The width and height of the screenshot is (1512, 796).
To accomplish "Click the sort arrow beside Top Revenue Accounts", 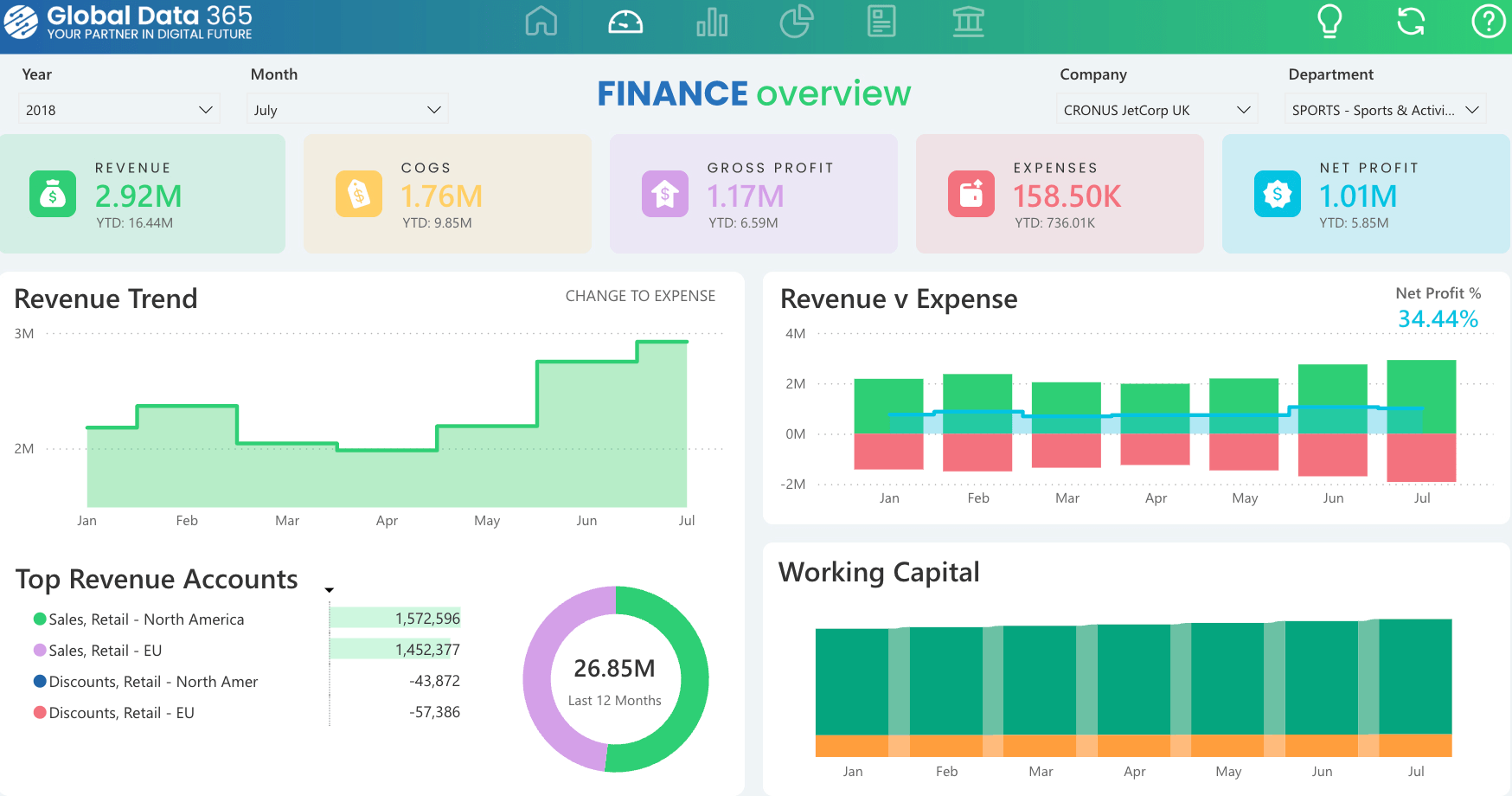I will tap(329, 588).
